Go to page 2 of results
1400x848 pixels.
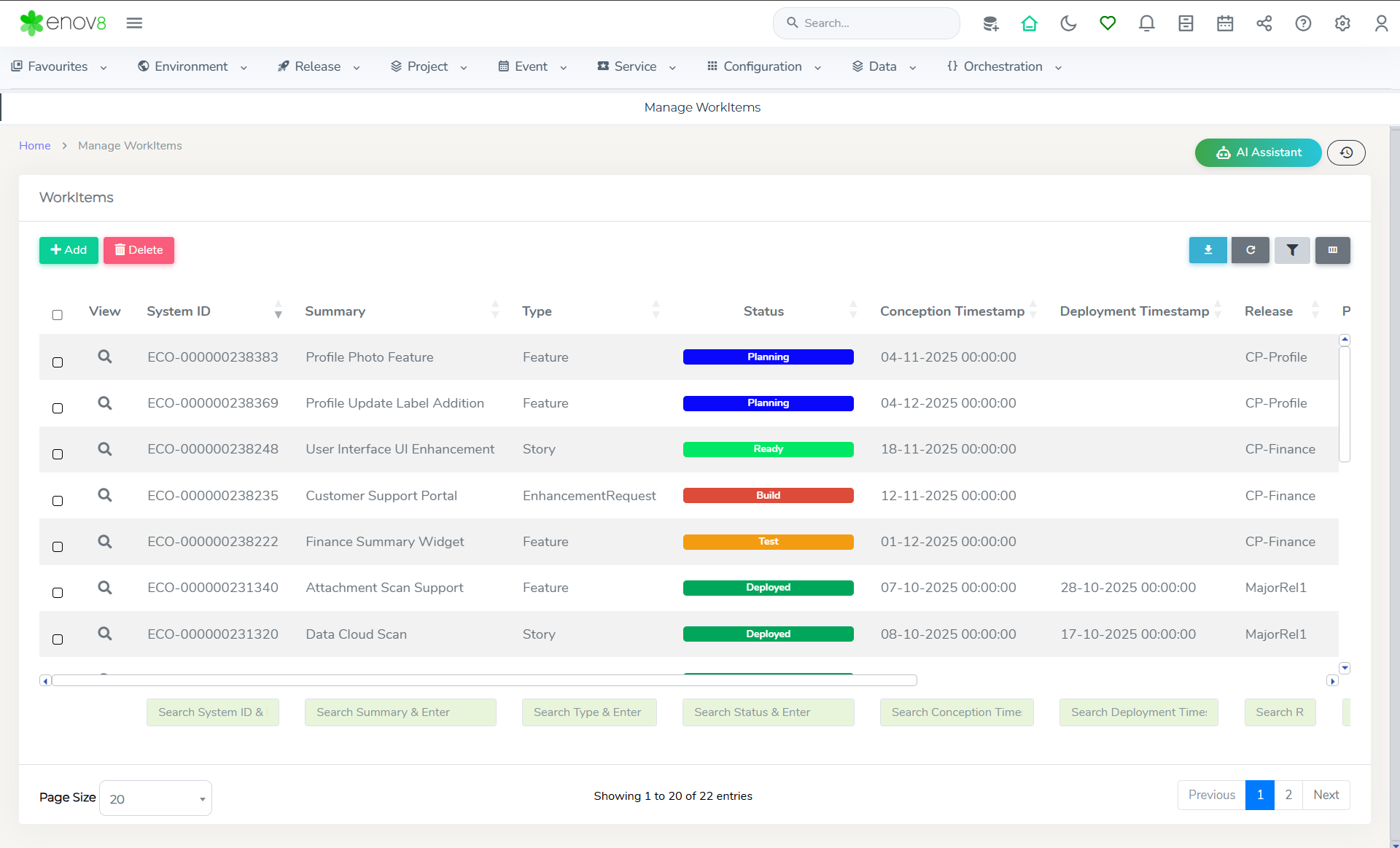pos(1288,795)
